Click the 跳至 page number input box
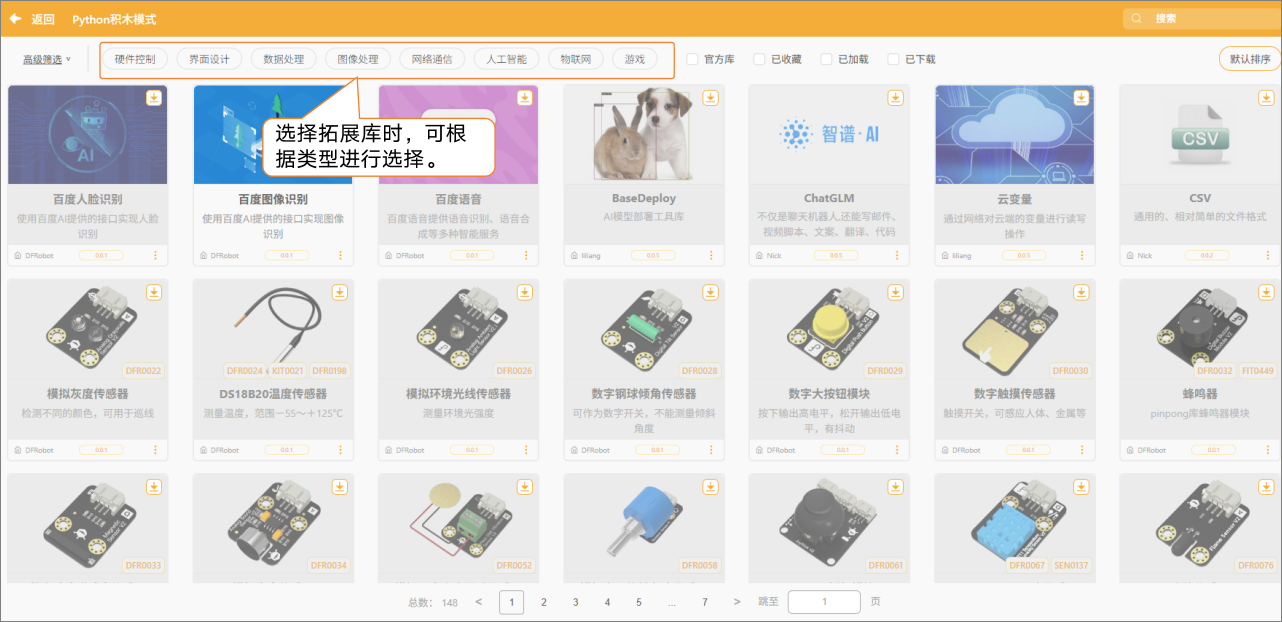 [824, 602]
